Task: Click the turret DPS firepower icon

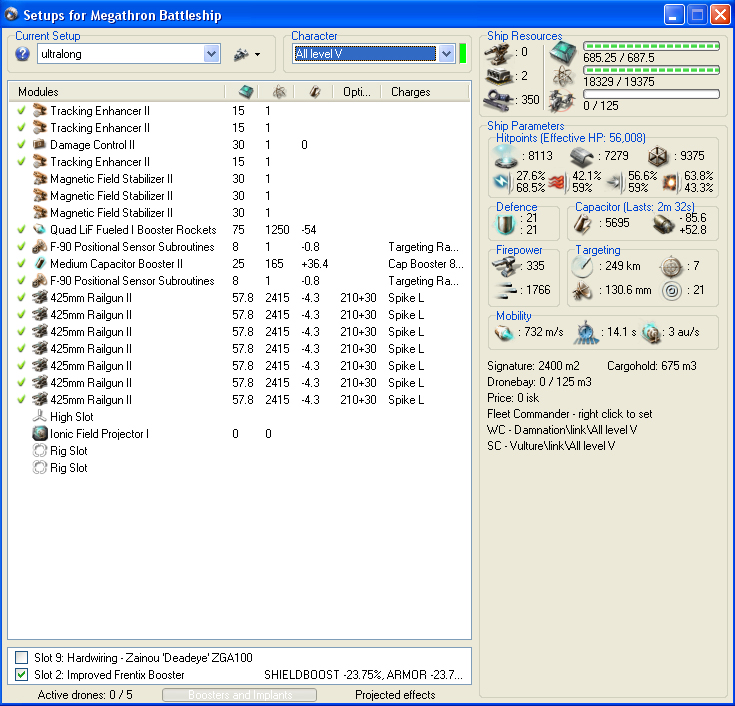Action: coord(505,267)
